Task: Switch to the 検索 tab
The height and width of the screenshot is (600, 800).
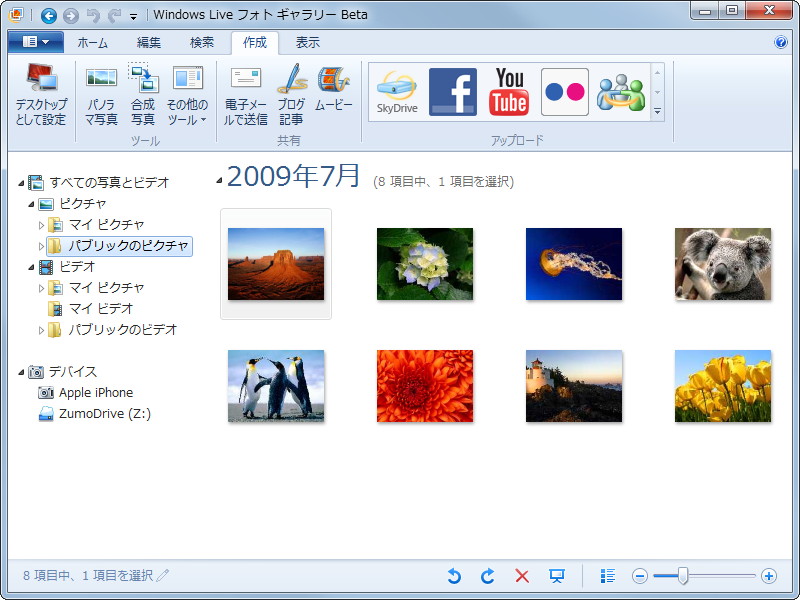Action: click(x=202, y=43)
